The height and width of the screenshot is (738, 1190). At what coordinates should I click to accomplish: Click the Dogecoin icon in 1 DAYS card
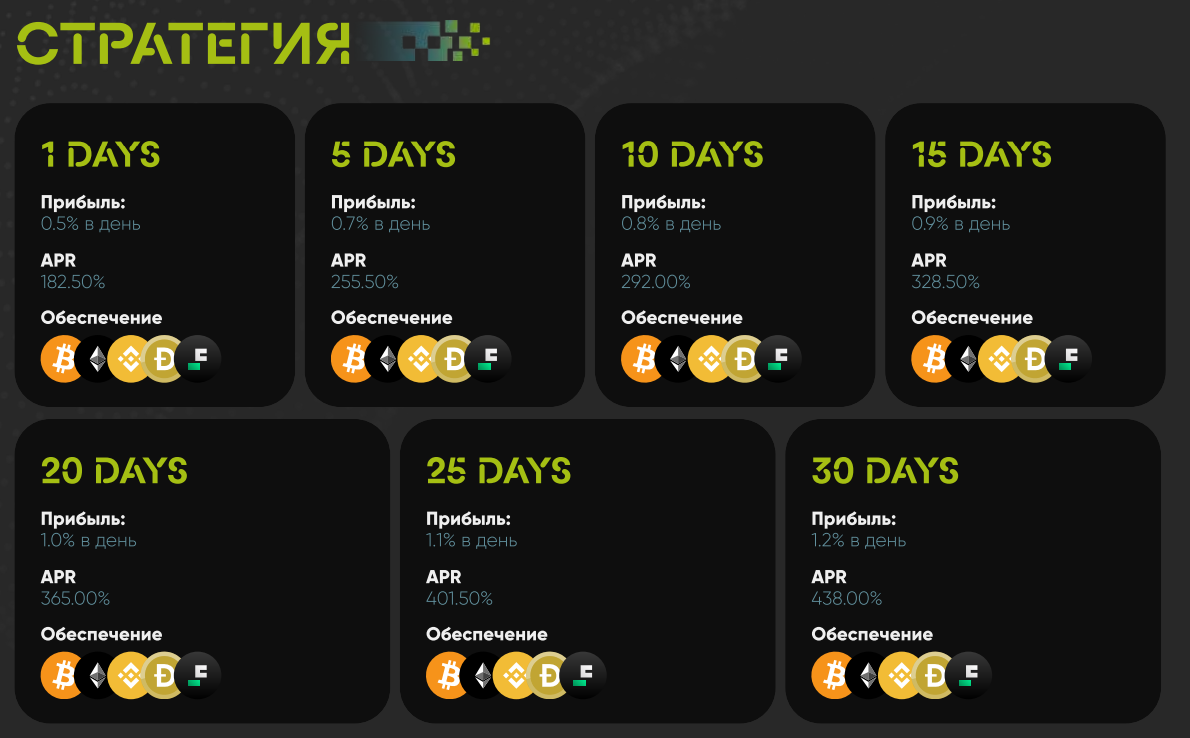[165, 359]
